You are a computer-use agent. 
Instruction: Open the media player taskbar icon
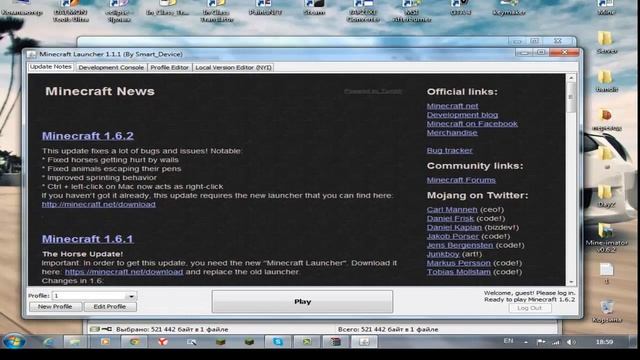tap(105, 342)
